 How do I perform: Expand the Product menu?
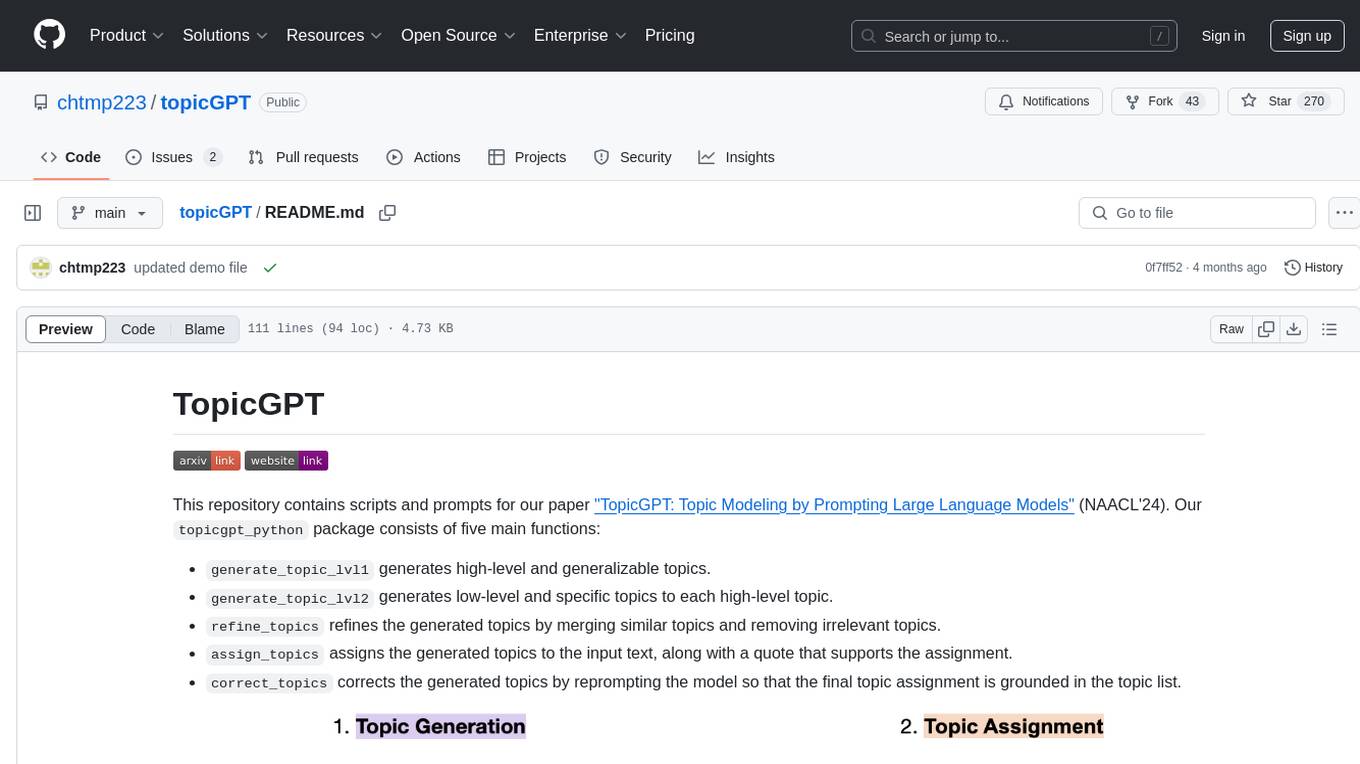[127, 35]
